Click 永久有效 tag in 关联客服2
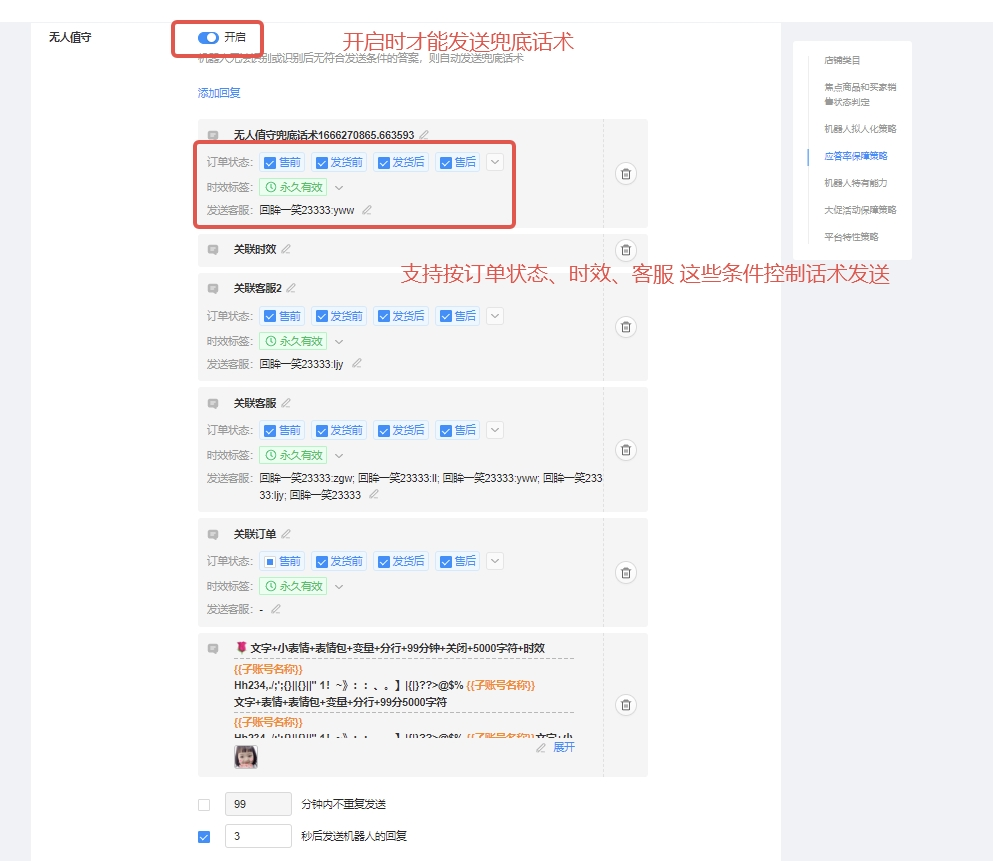The image size is (993, 861). 293,341
